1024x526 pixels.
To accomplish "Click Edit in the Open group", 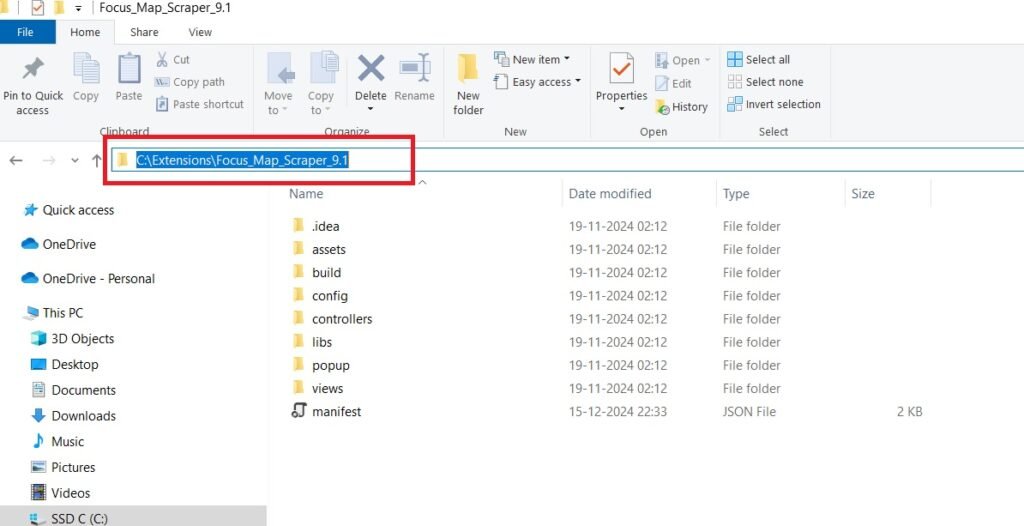I will (673, 83).
